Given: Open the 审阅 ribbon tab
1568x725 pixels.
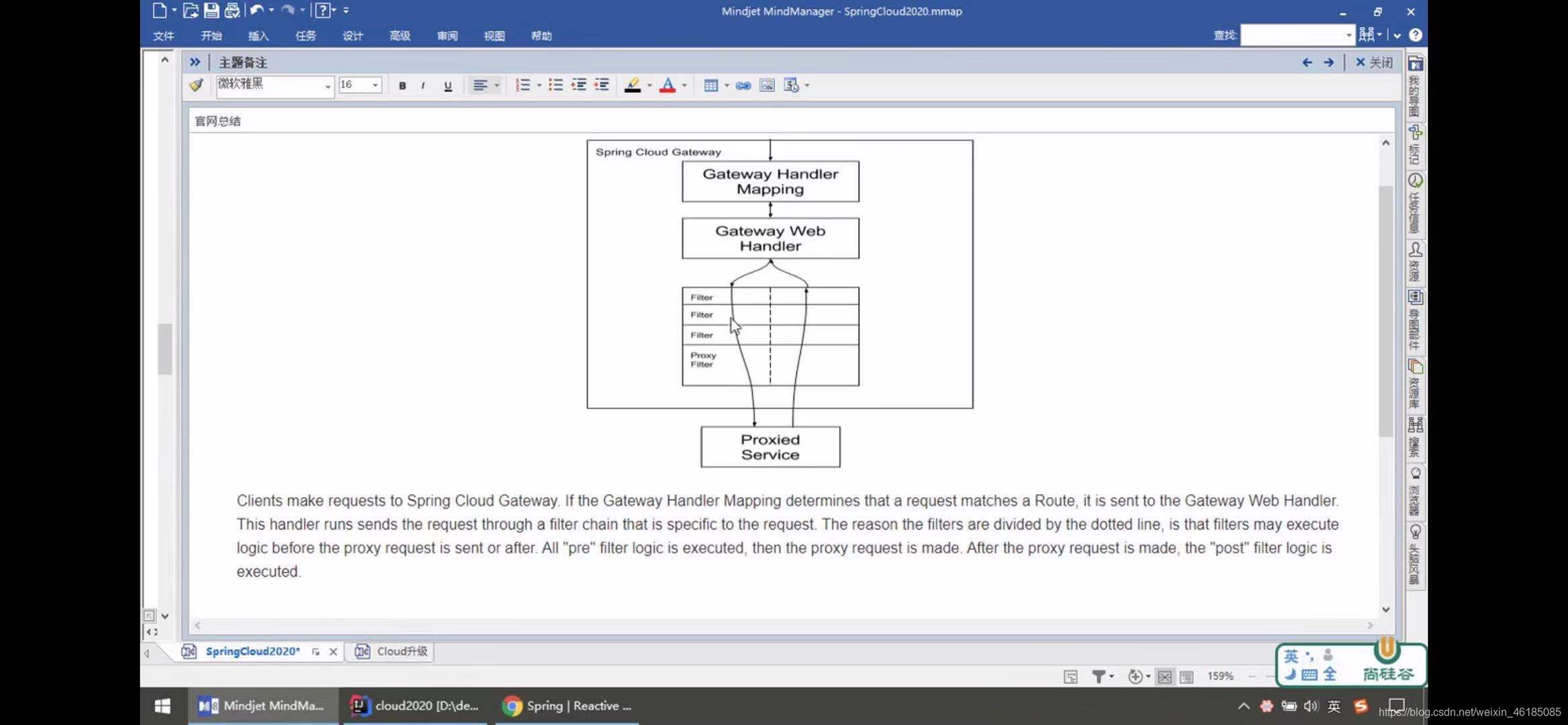Looking at the screenshot, I should [x=448, y=36].
